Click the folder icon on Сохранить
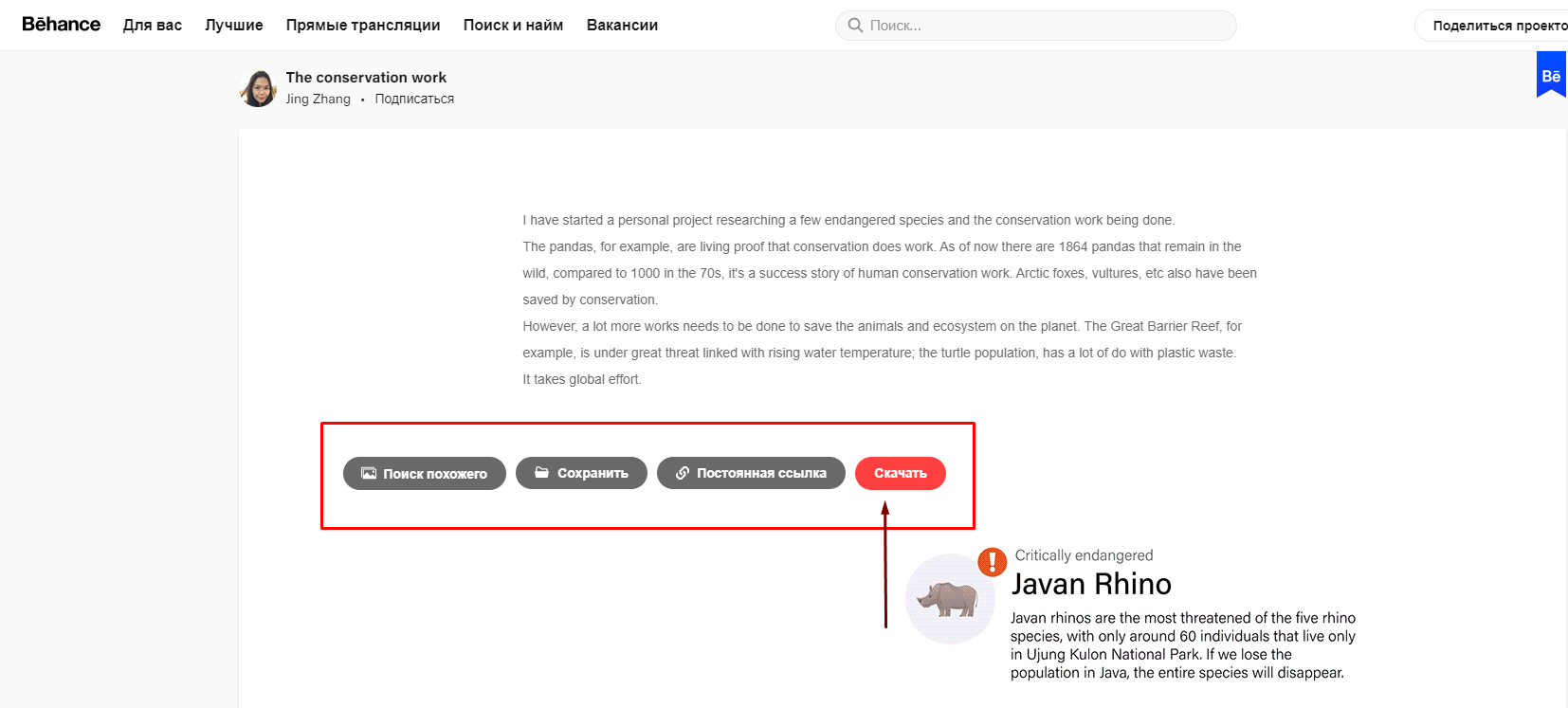 [x=541, y=472]
